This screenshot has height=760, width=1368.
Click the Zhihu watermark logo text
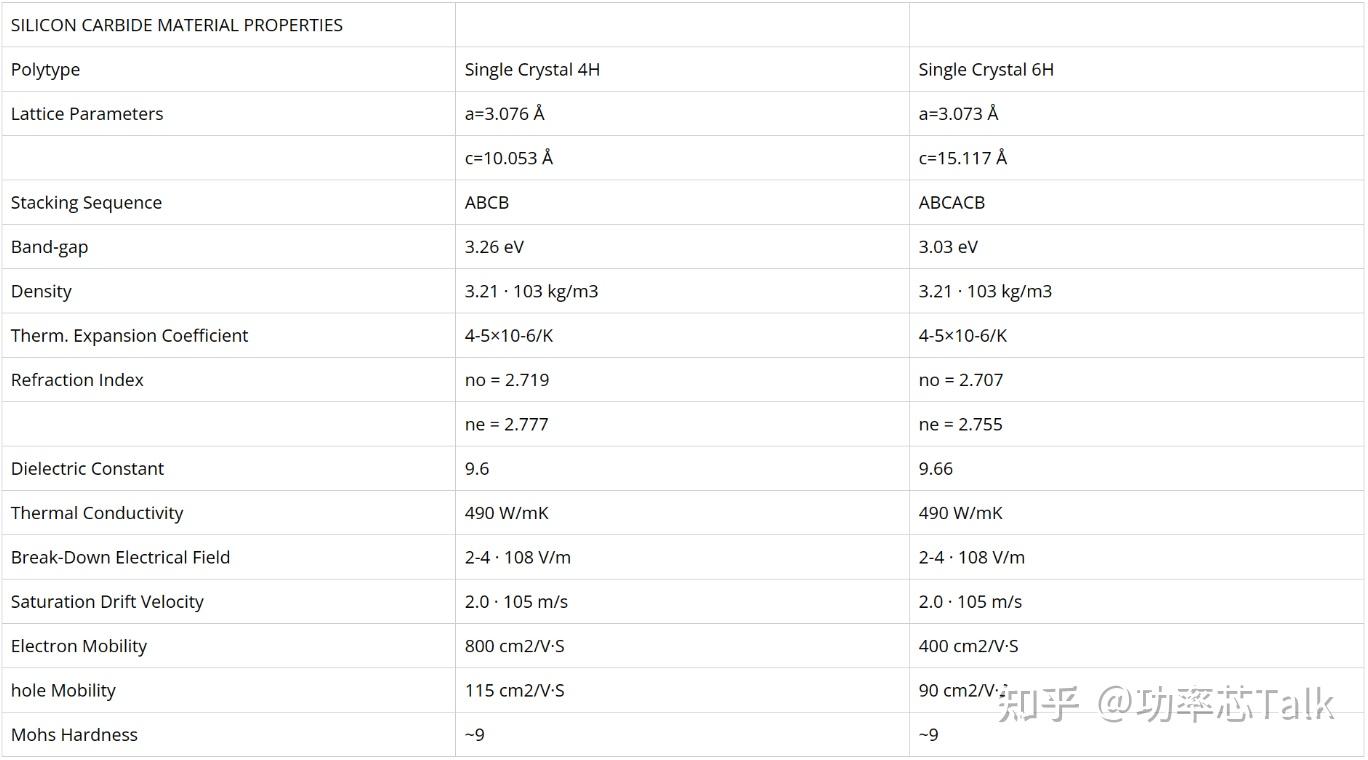point(1166,703)
